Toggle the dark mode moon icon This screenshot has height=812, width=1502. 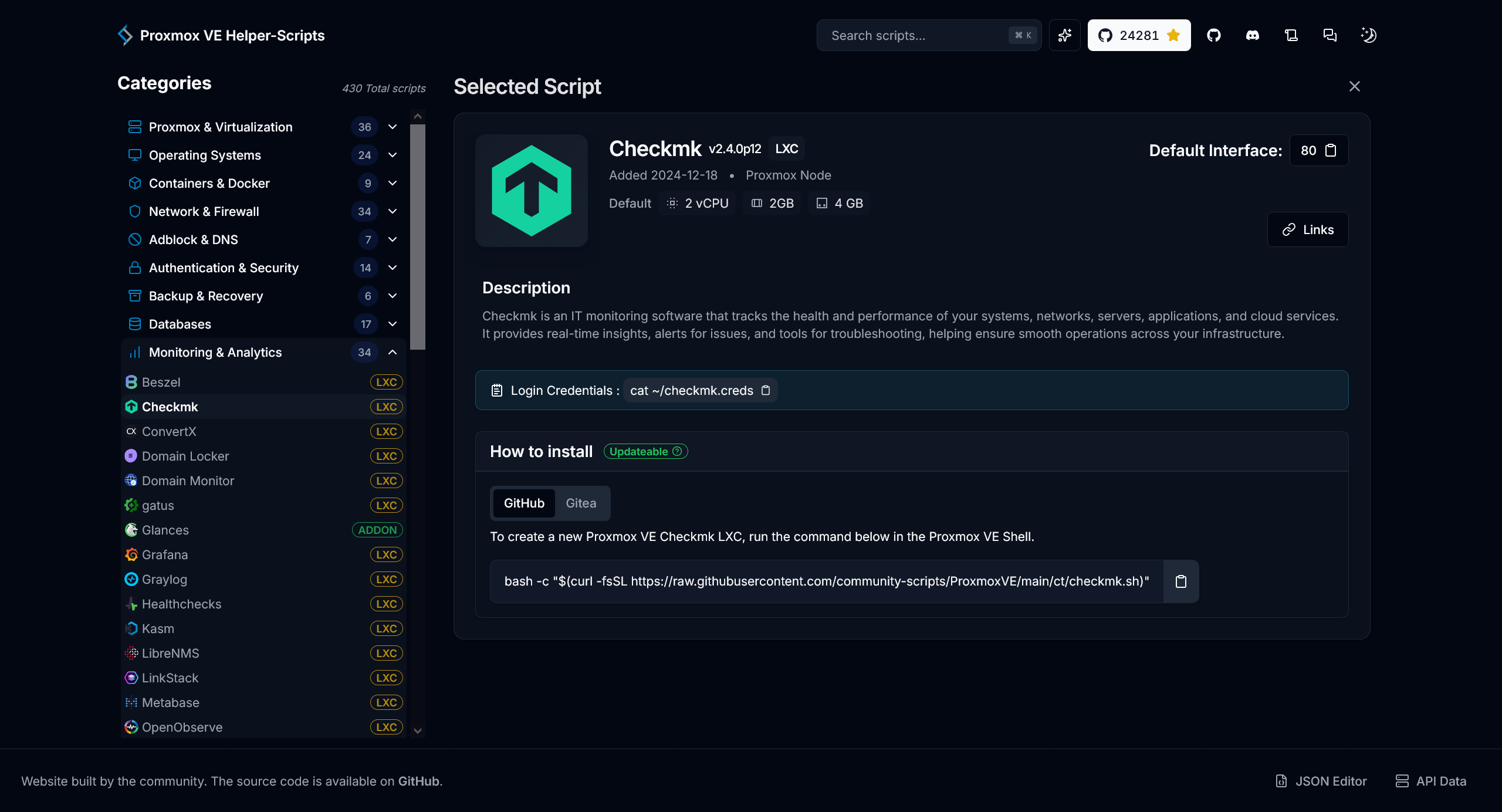[x=1368, y=35]
